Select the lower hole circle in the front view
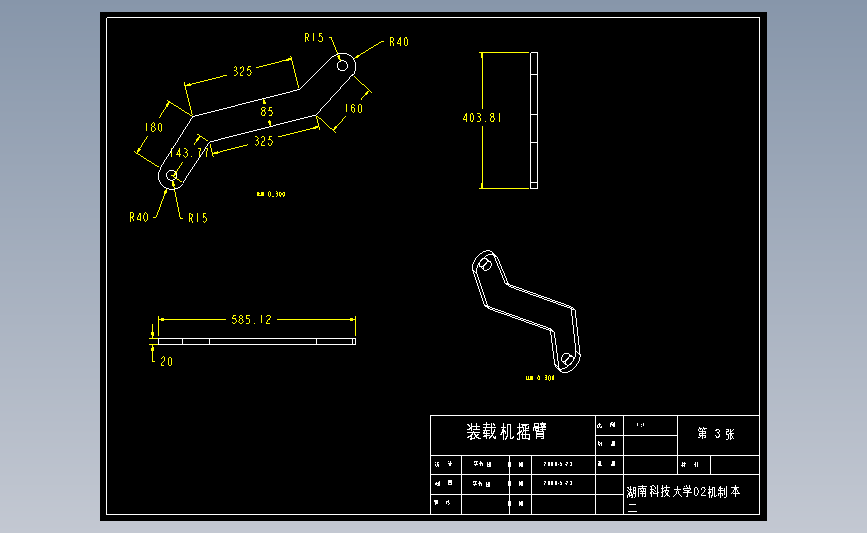The height and width of the screenshot is (533, 867). tap(171, 176)
